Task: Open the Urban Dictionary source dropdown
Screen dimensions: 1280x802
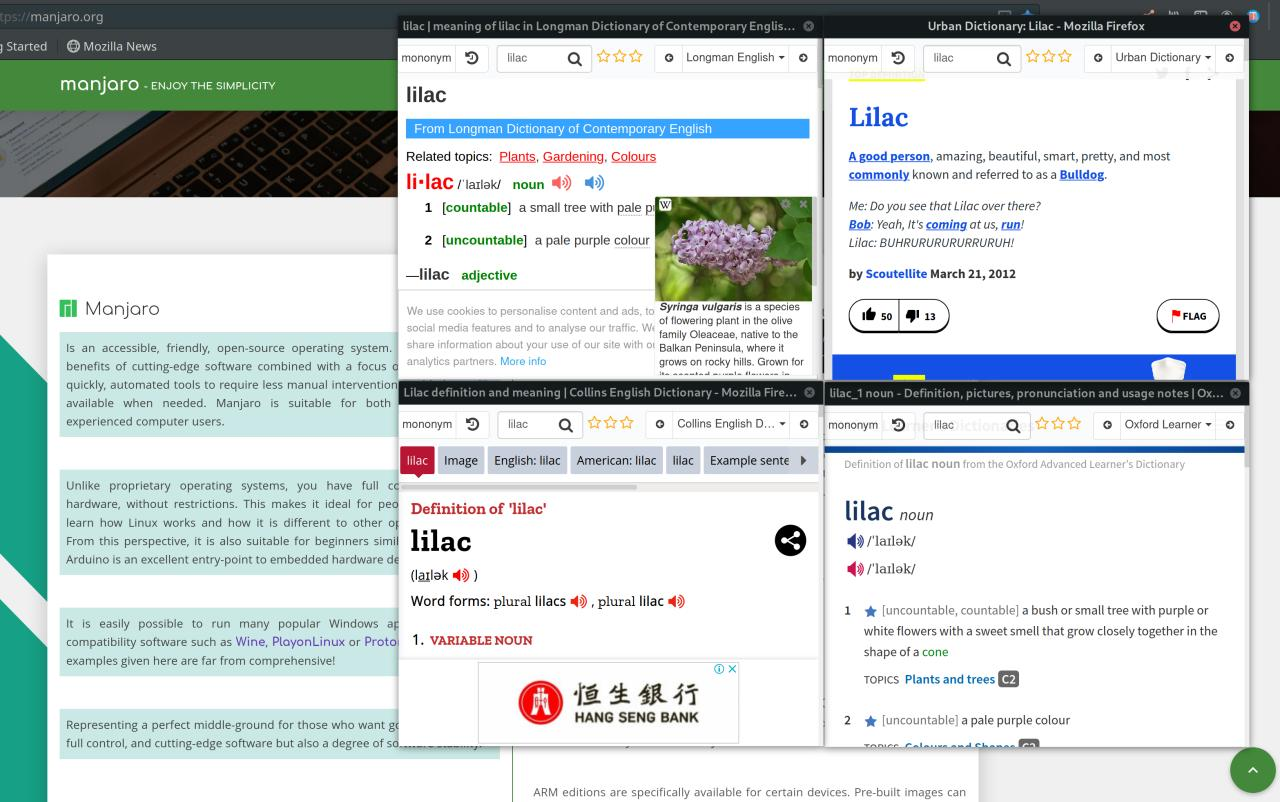Action: [x=1162, y=57]
